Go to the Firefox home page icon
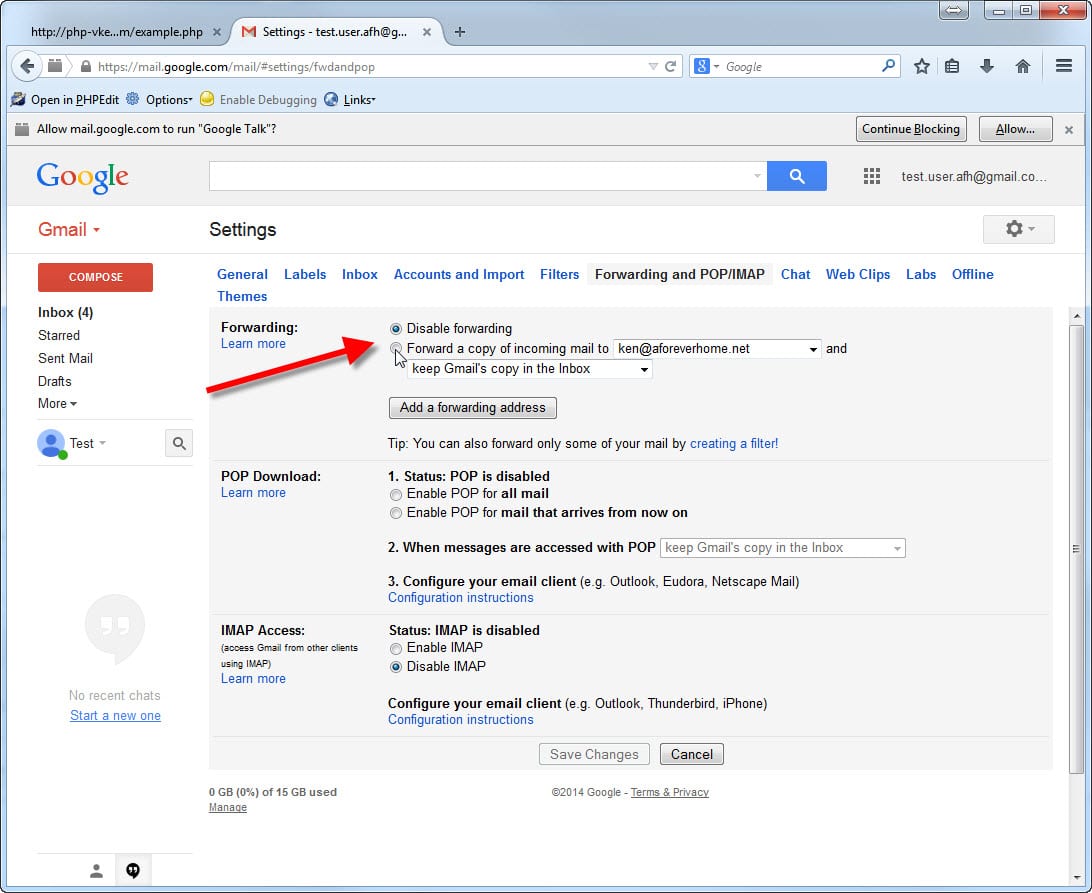 (x=1022, y=66)
